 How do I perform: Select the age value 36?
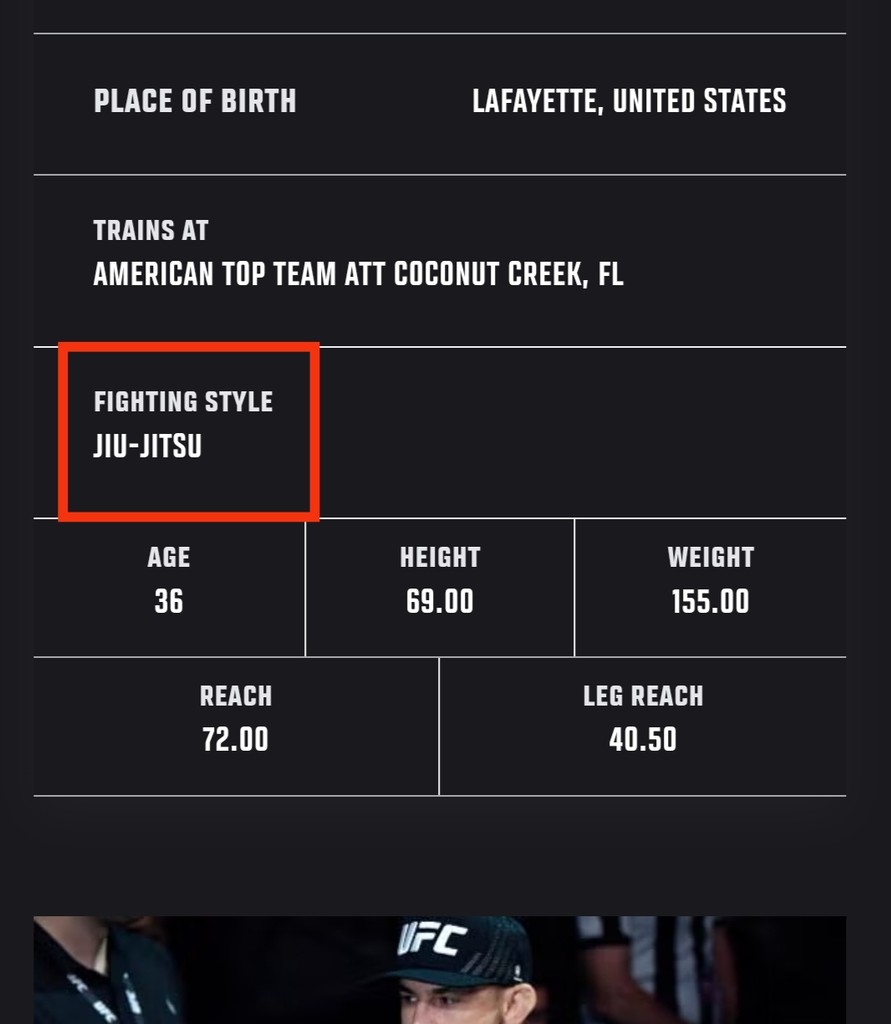pyautogui.click(x=169, y=601)
